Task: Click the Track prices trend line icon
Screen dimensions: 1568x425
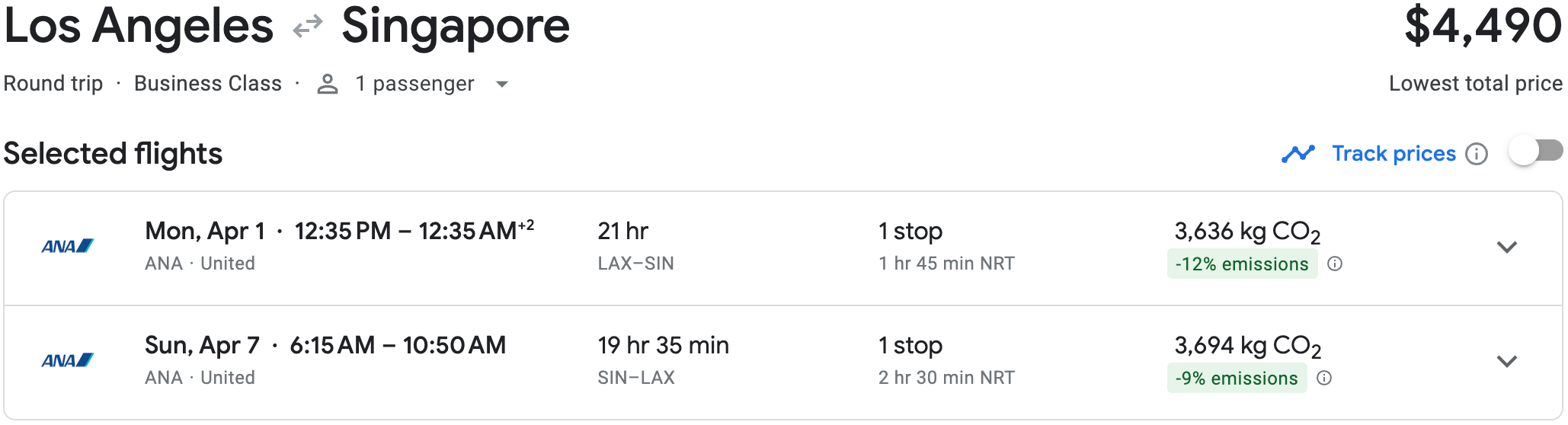Action: pos(1298,154)
